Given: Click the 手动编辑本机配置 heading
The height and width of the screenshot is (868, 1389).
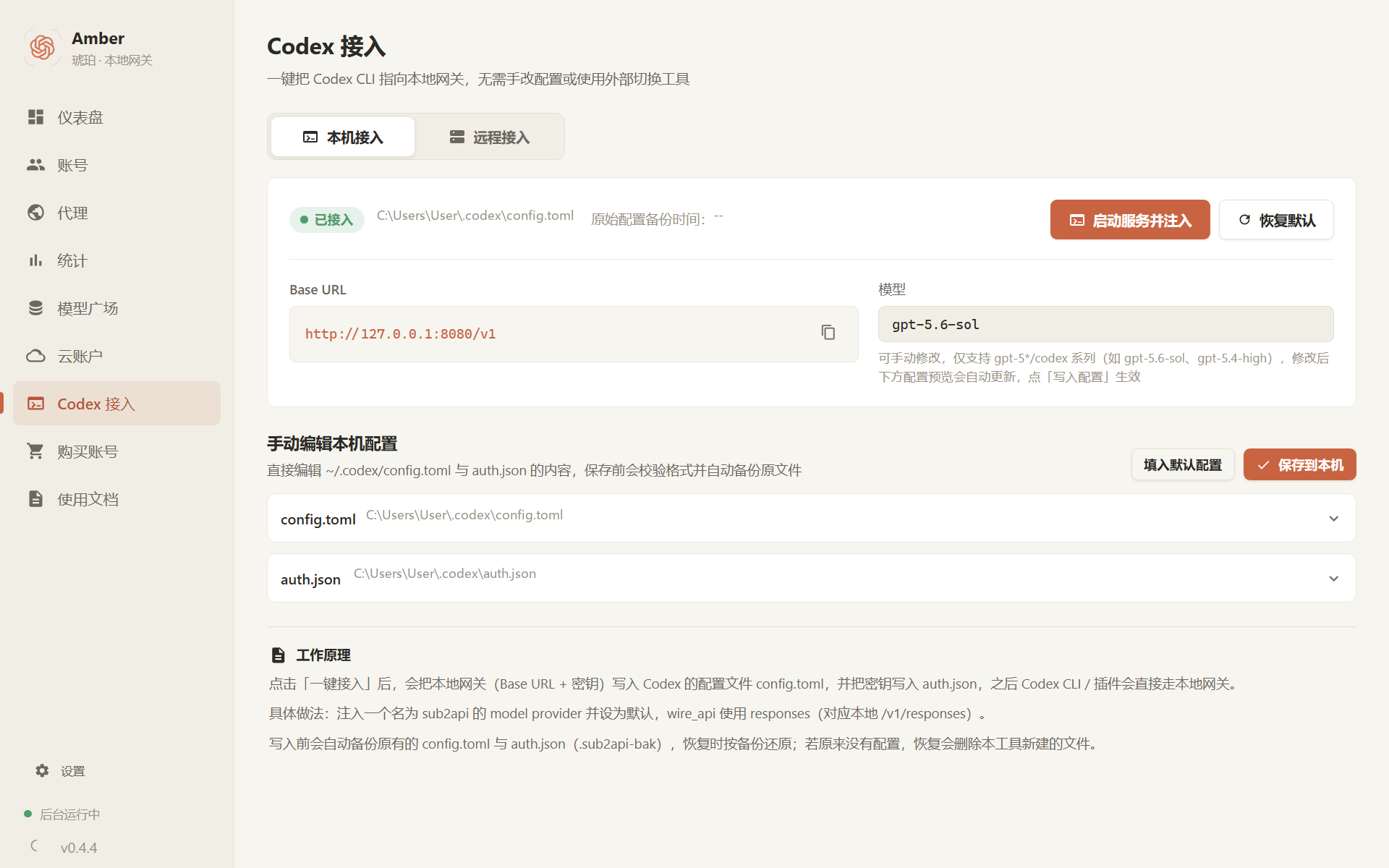Looking at the screenshot, I should click(x=332, y=443).
